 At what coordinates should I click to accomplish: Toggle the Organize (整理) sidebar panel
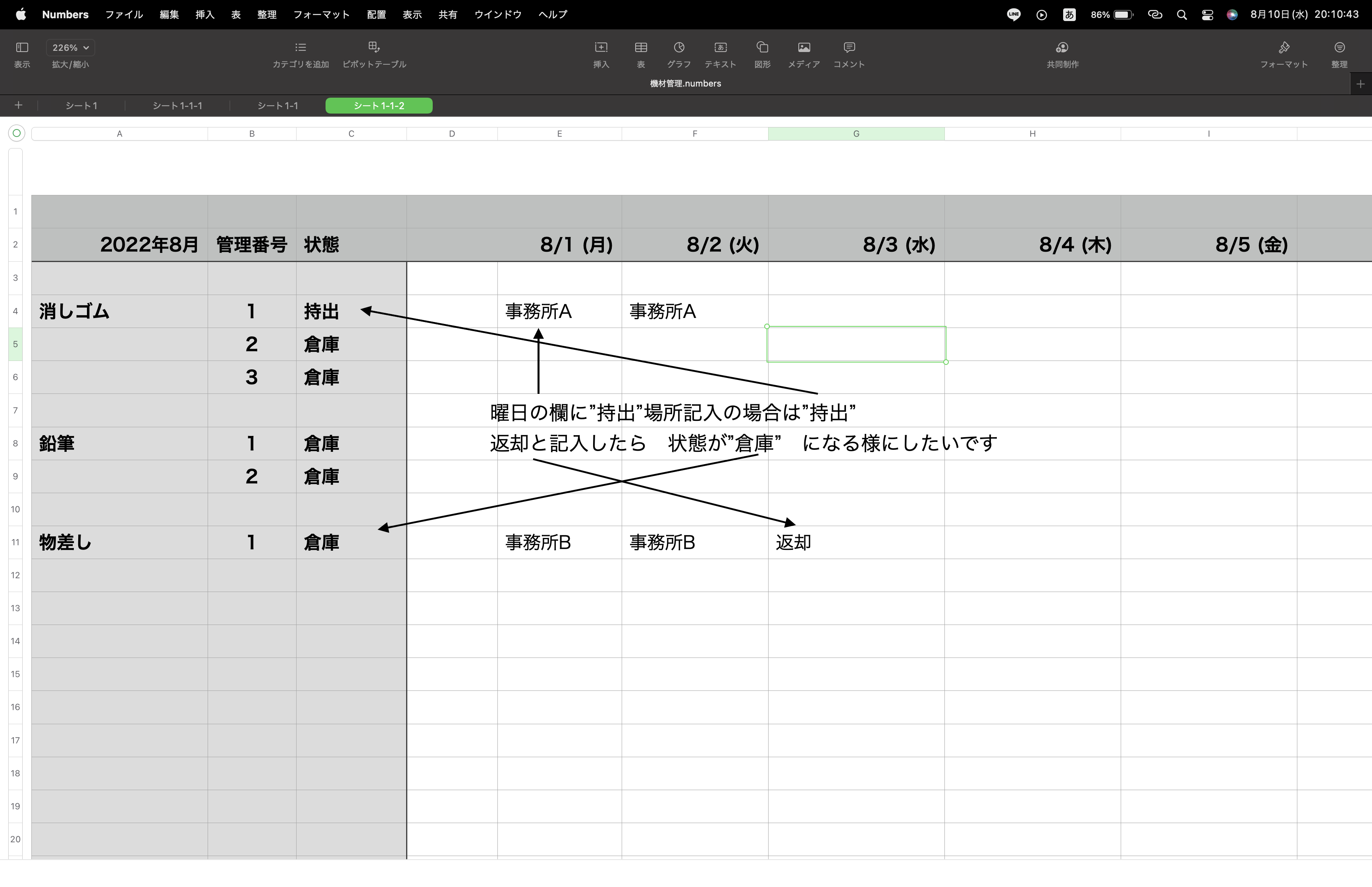(1339, 47)
